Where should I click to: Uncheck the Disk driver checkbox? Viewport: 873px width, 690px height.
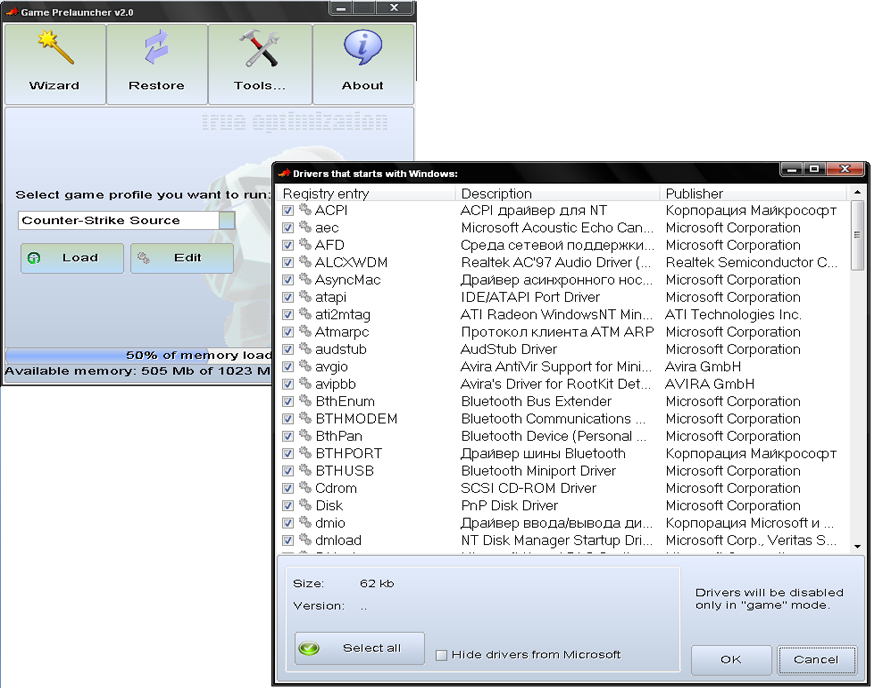288,506
